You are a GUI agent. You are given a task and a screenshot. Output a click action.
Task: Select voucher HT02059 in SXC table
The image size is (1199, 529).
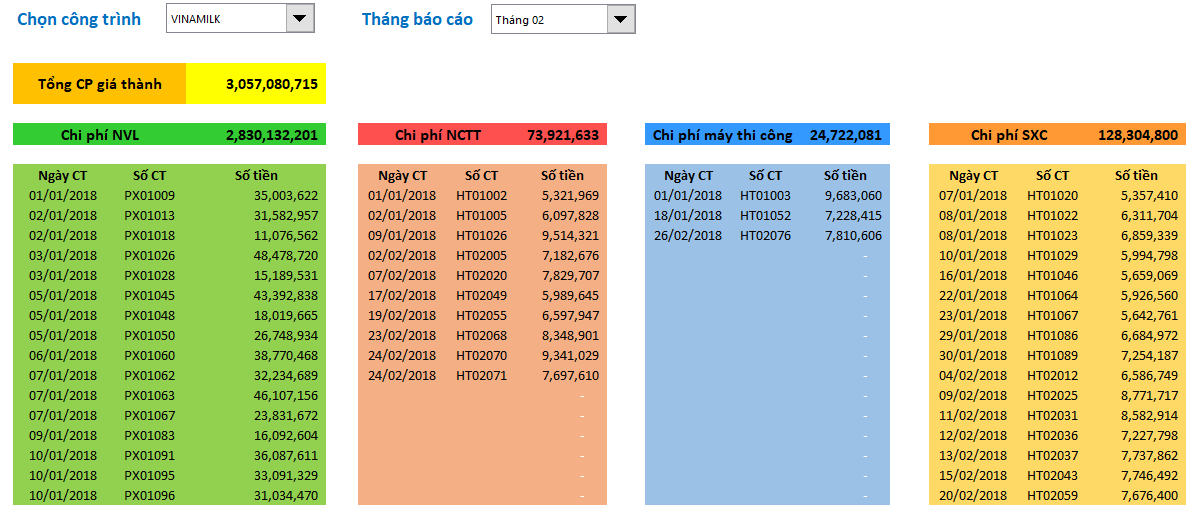[x=1052, y=496]
